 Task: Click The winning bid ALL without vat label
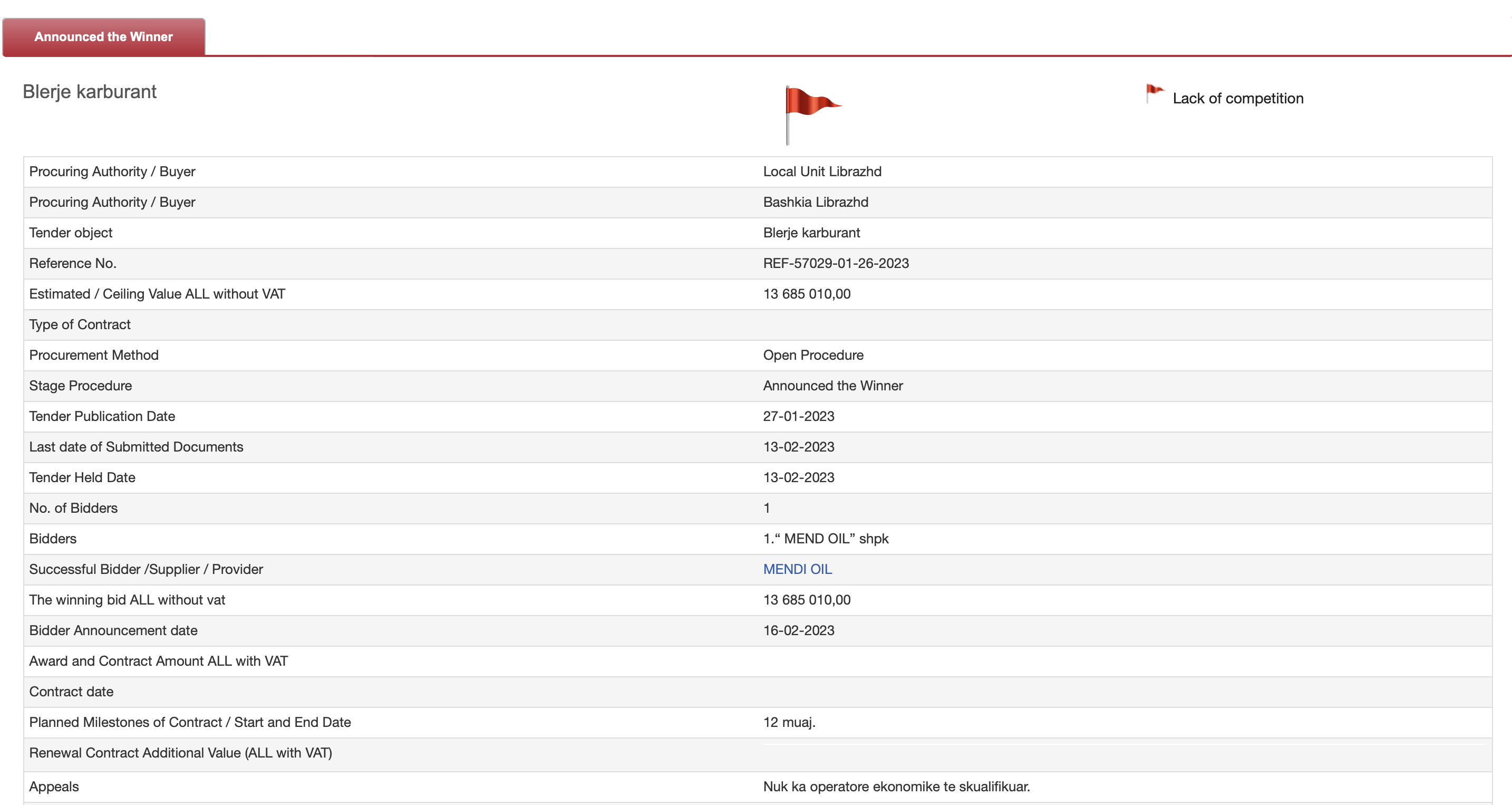pos(128,599)
